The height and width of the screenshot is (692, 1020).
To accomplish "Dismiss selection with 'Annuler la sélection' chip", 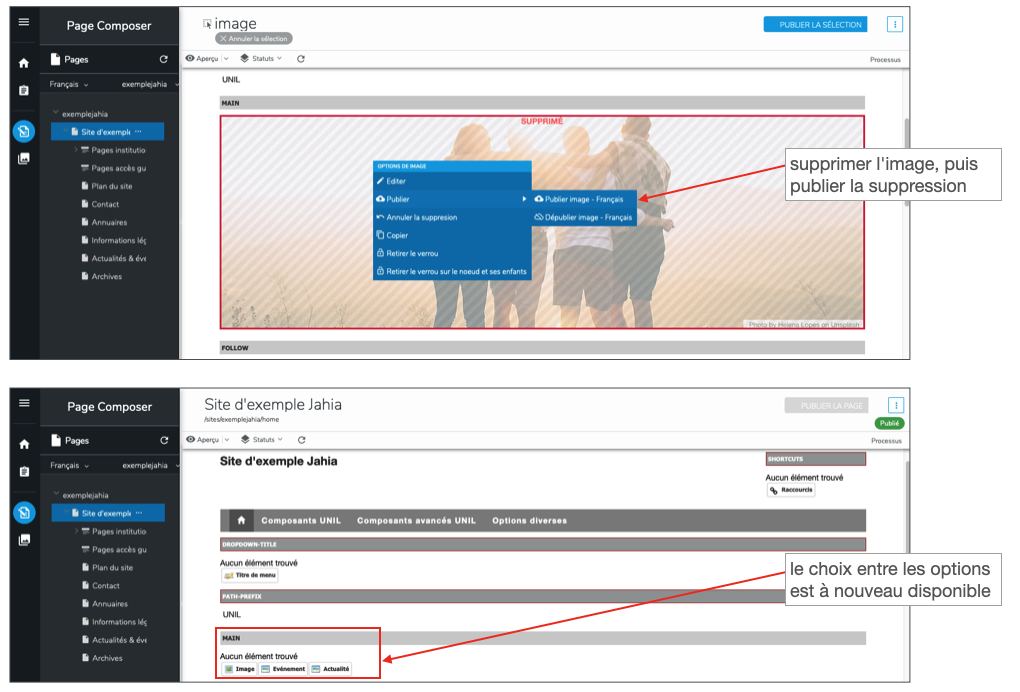I will [254, 39].
